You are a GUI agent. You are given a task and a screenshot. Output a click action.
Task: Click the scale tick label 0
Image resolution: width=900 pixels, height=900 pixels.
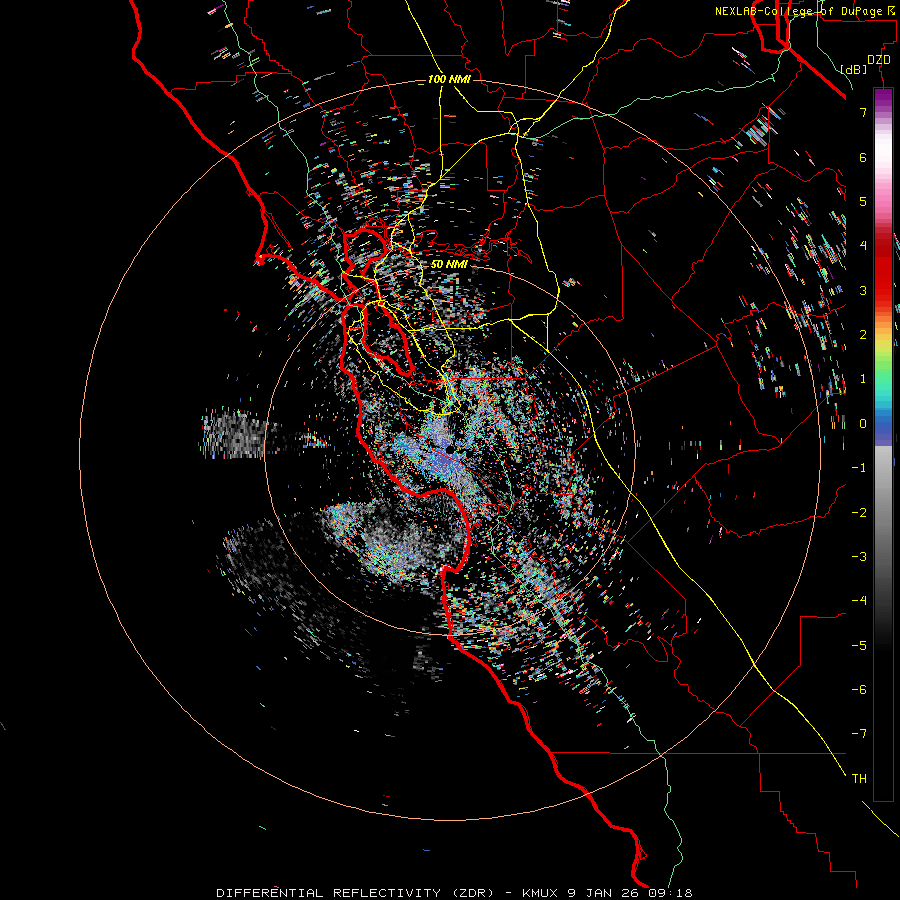click(x=863, y=424)
